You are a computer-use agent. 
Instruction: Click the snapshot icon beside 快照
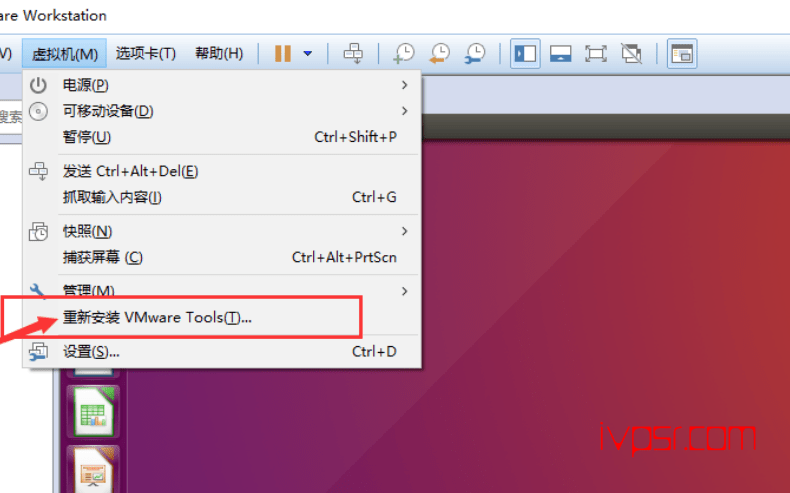coord(38,231)
